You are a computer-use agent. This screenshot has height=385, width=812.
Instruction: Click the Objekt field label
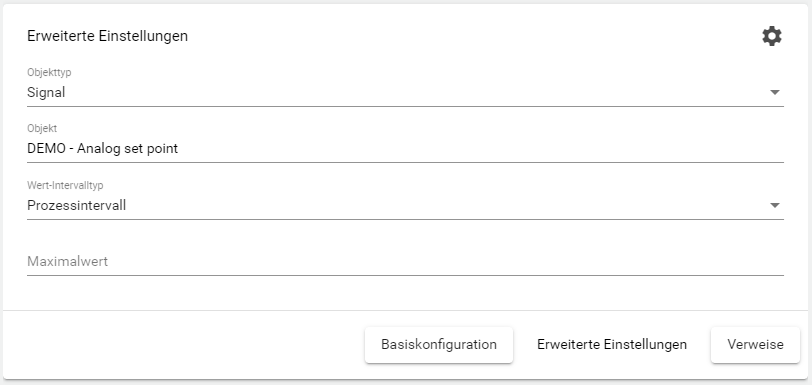42,129
